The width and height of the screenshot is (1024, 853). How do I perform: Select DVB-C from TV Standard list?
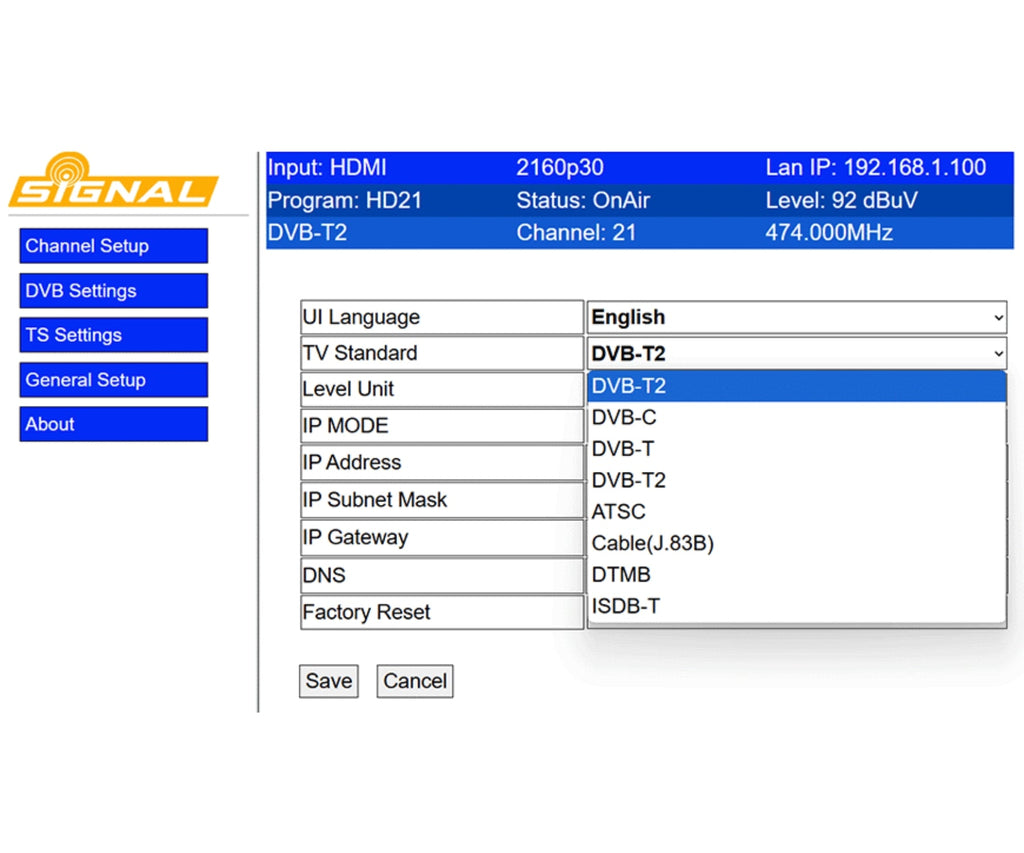pyautogui.click(x=797, y=417)
